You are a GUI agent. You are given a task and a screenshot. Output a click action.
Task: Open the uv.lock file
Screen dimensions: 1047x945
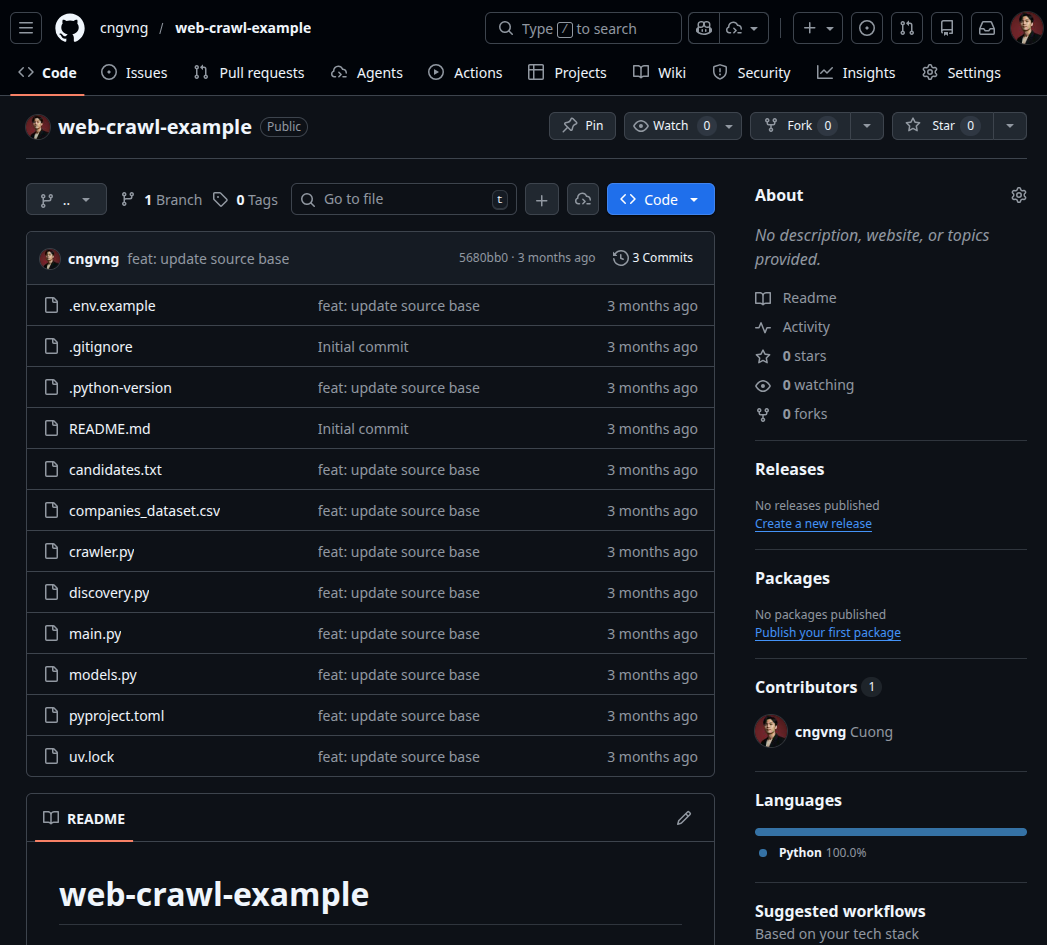91,757
